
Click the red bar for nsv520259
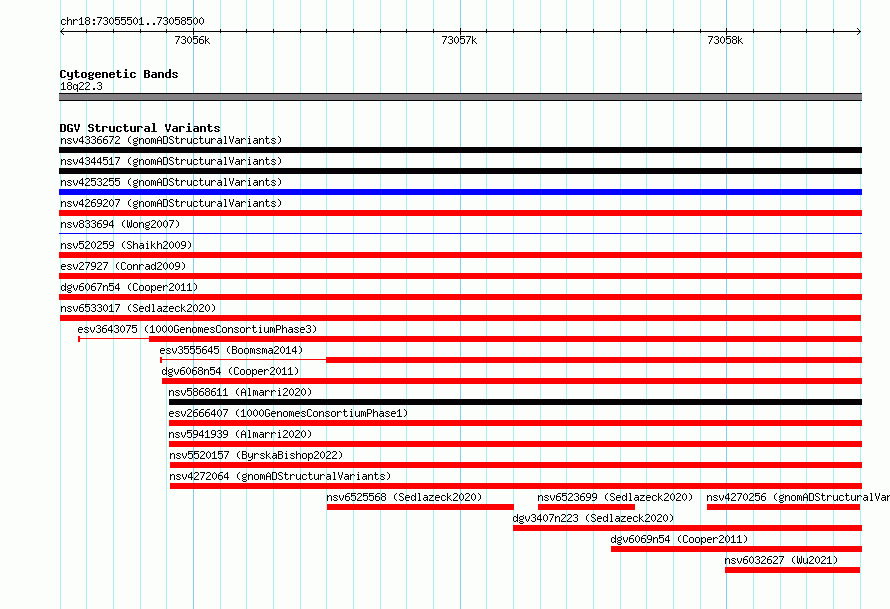pos(460,255)
